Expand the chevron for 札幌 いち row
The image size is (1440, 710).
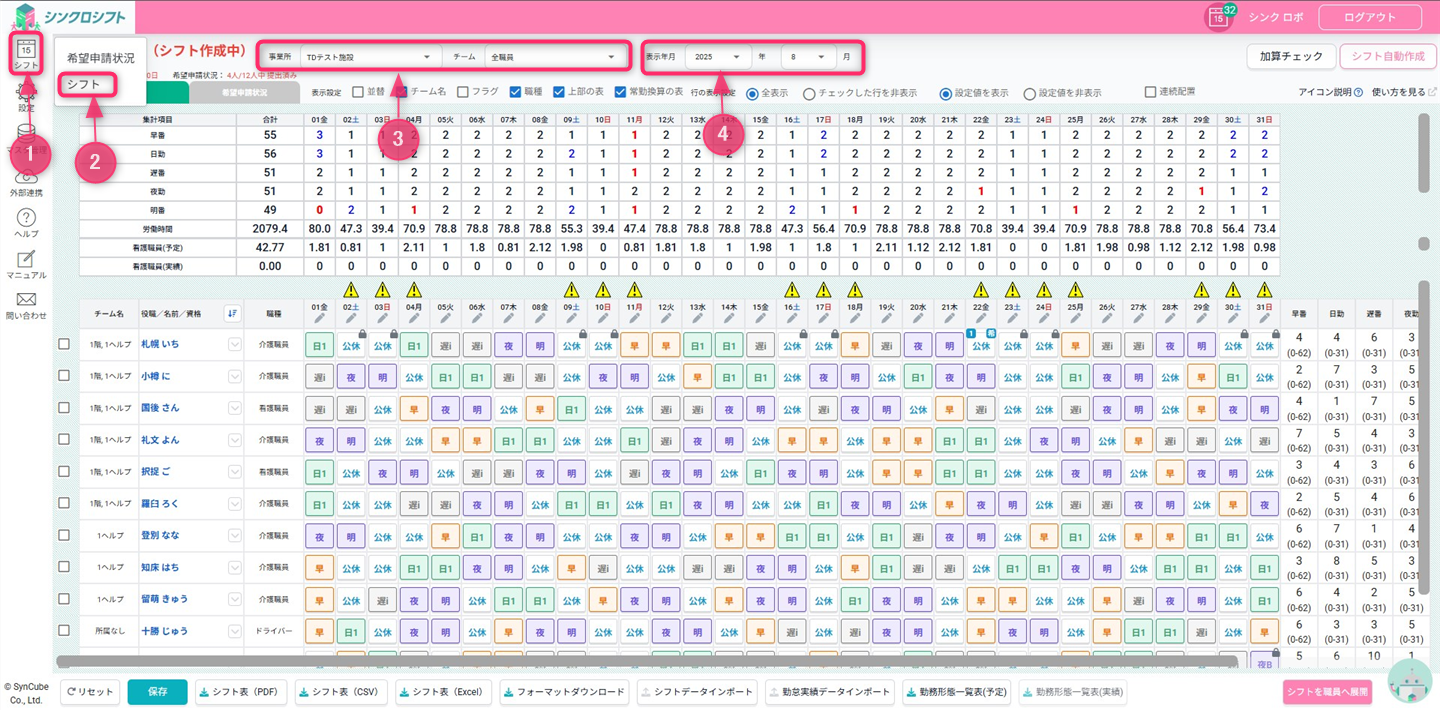pos(234,345)
